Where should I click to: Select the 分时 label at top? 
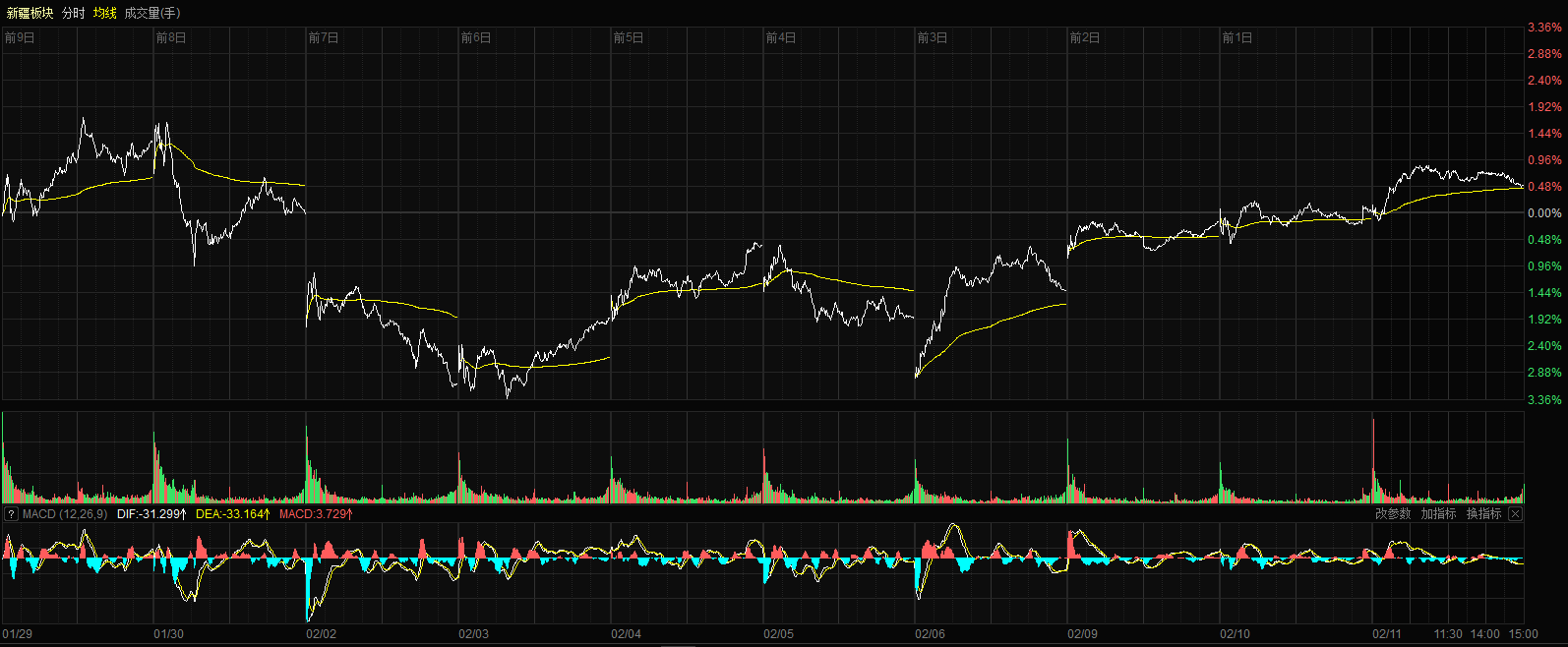point(74,13)
